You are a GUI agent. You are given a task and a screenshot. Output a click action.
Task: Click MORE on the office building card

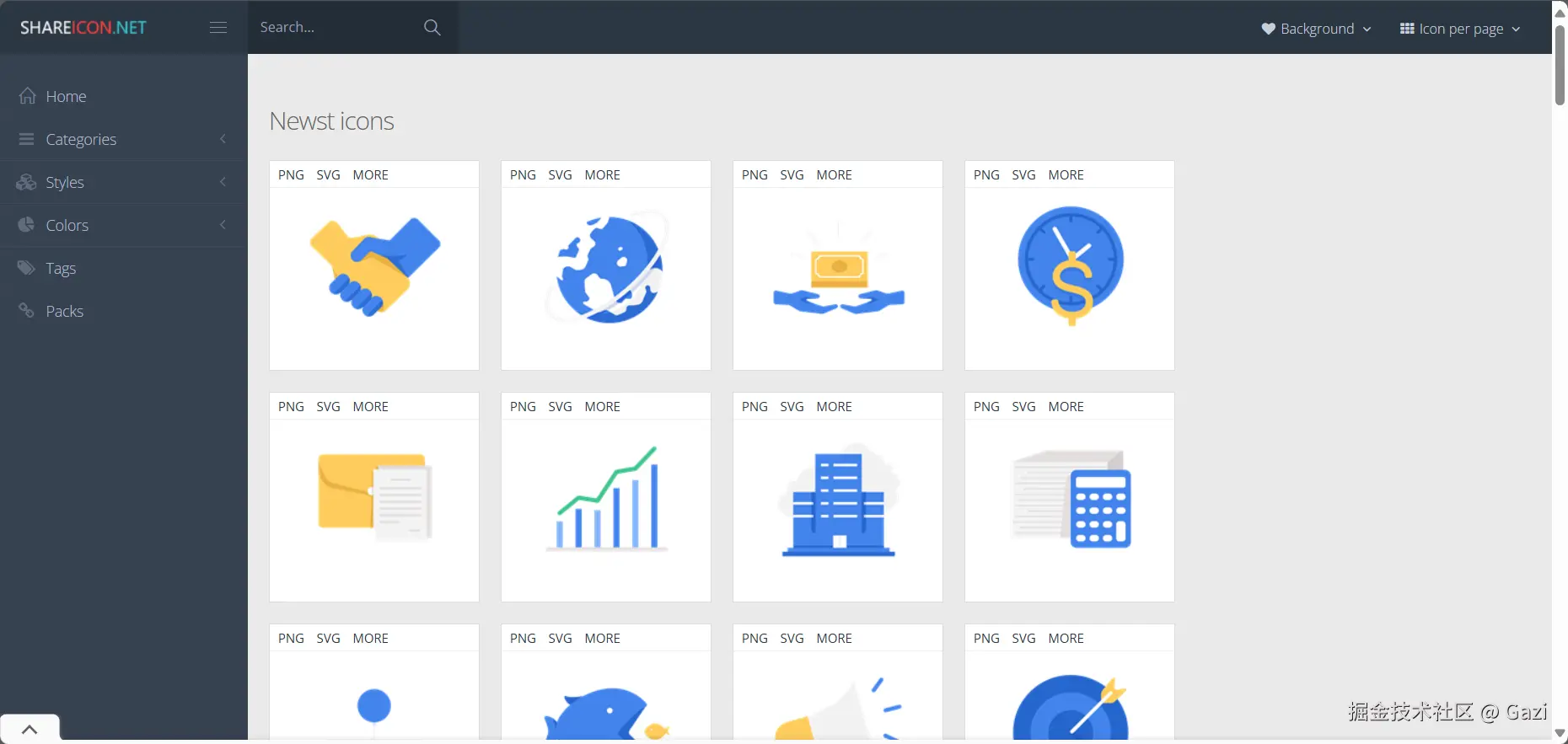point(834,406)
